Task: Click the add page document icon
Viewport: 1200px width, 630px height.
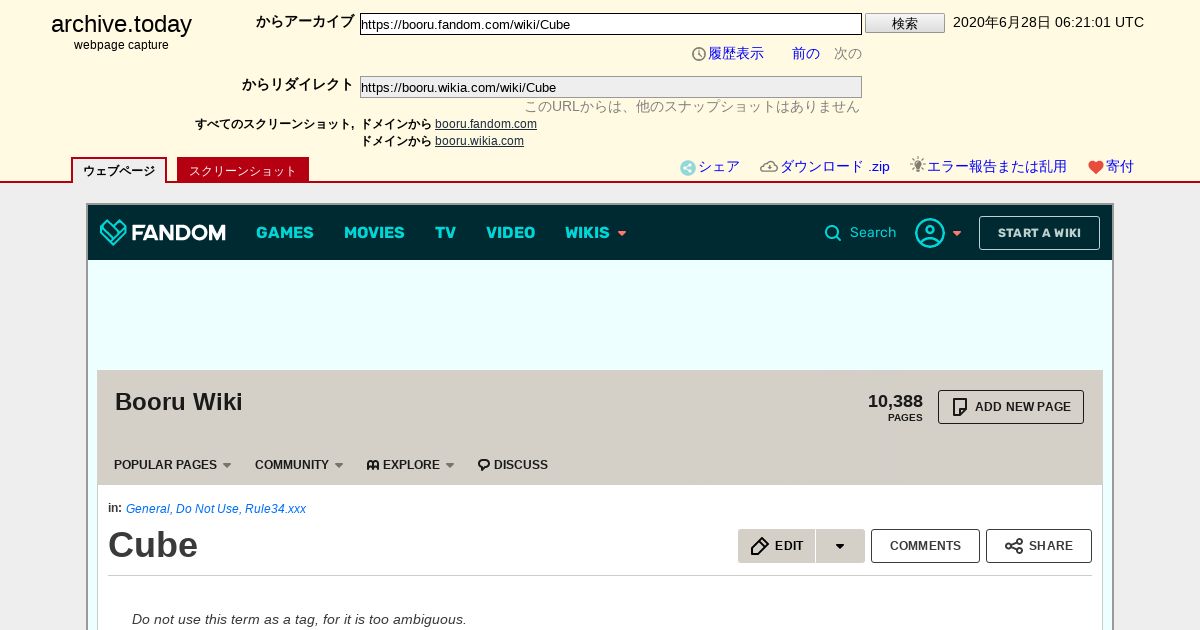Action: (x=960, y=407)
